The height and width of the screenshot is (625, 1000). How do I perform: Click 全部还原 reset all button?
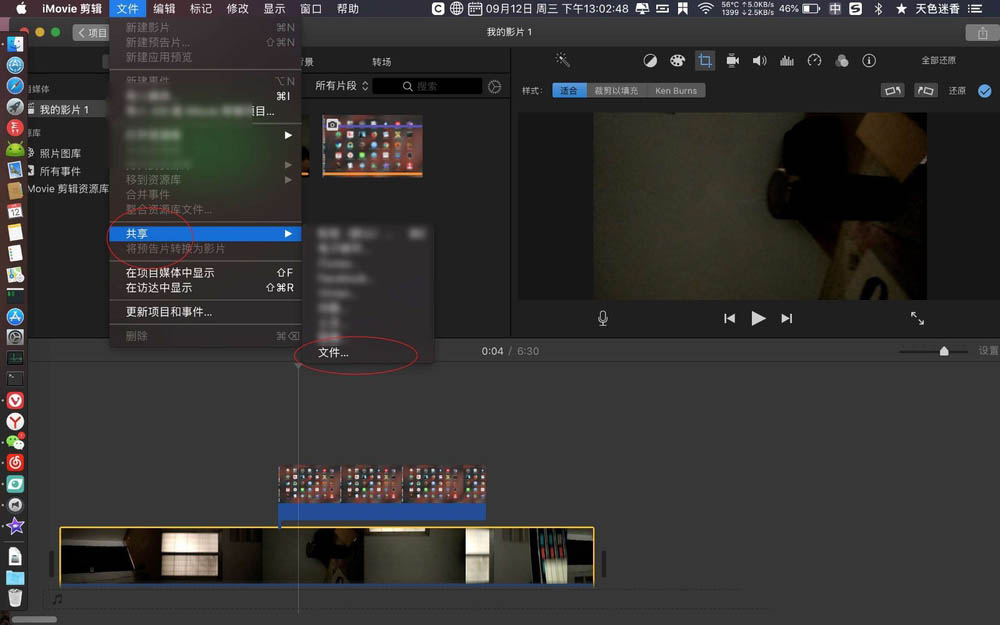tap(938, 61)
